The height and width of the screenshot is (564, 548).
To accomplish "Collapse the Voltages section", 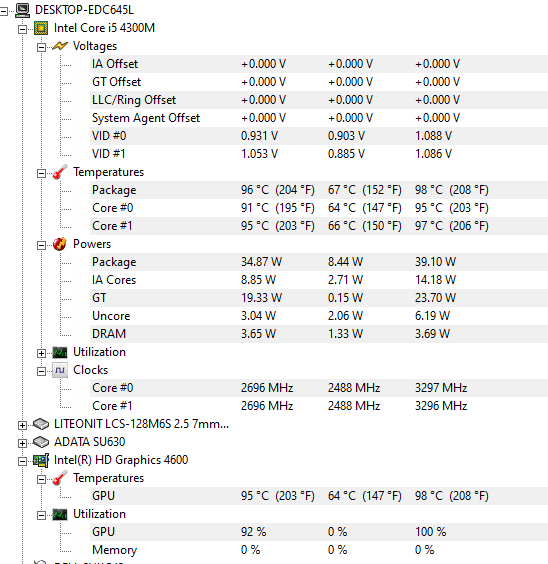I will click(41, 47).
